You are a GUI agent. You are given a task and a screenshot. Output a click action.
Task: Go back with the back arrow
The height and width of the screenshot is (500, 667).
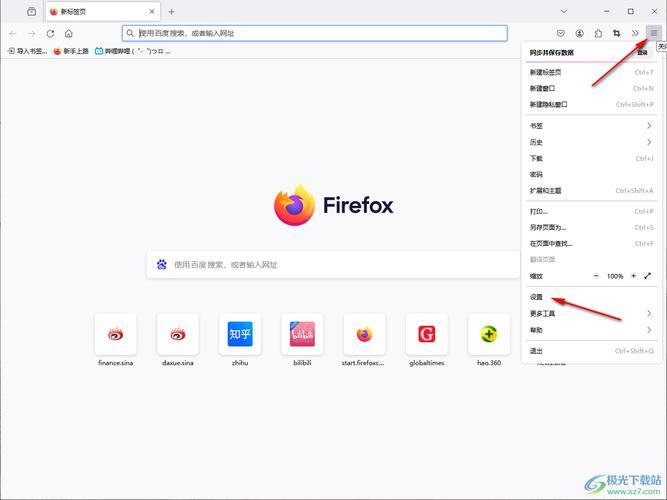click(13, 33)
